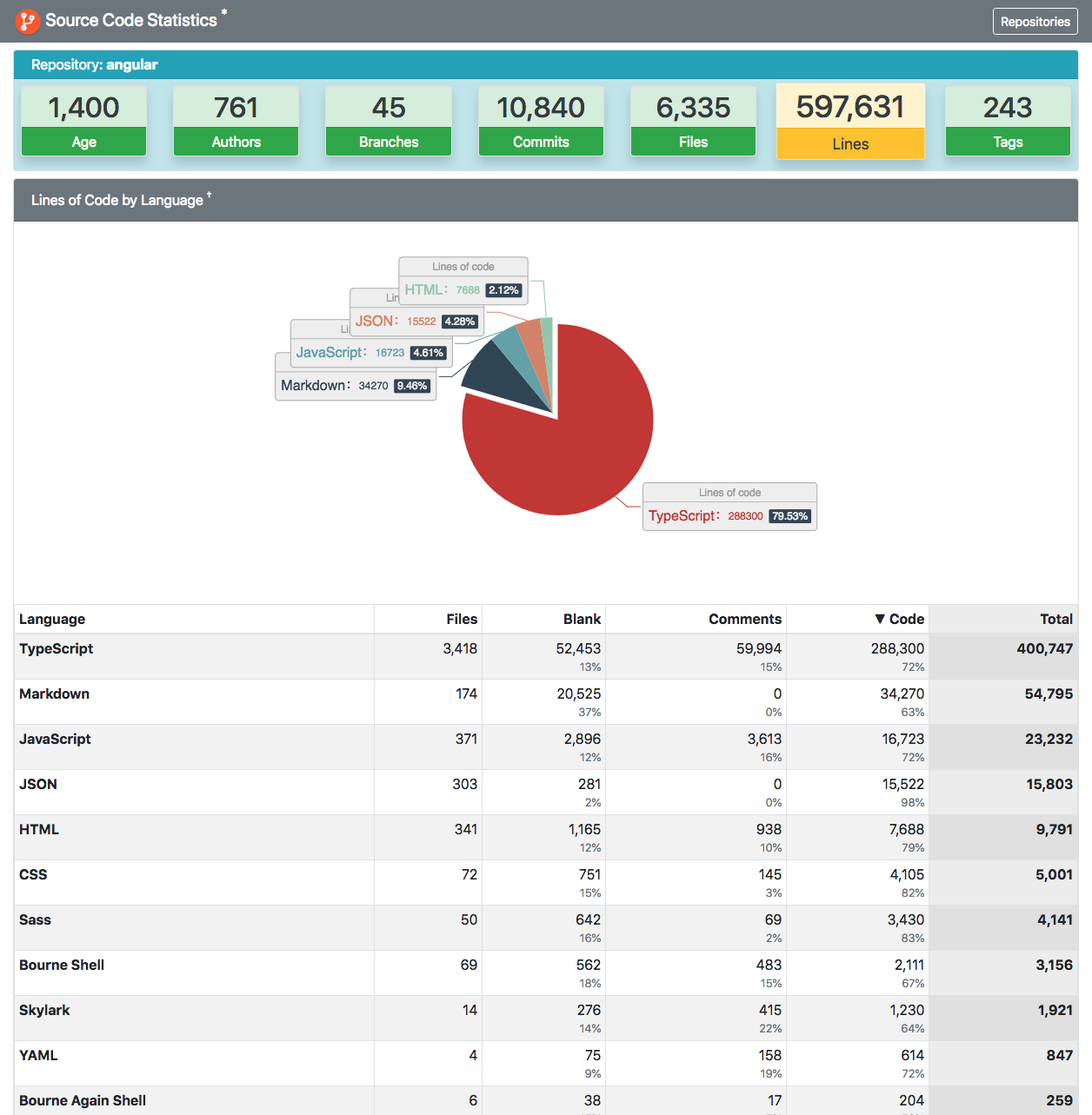This screenshot has width=1092, height=1115.
Task: Click the HTML row name
Action: click(x=39, y=829)
